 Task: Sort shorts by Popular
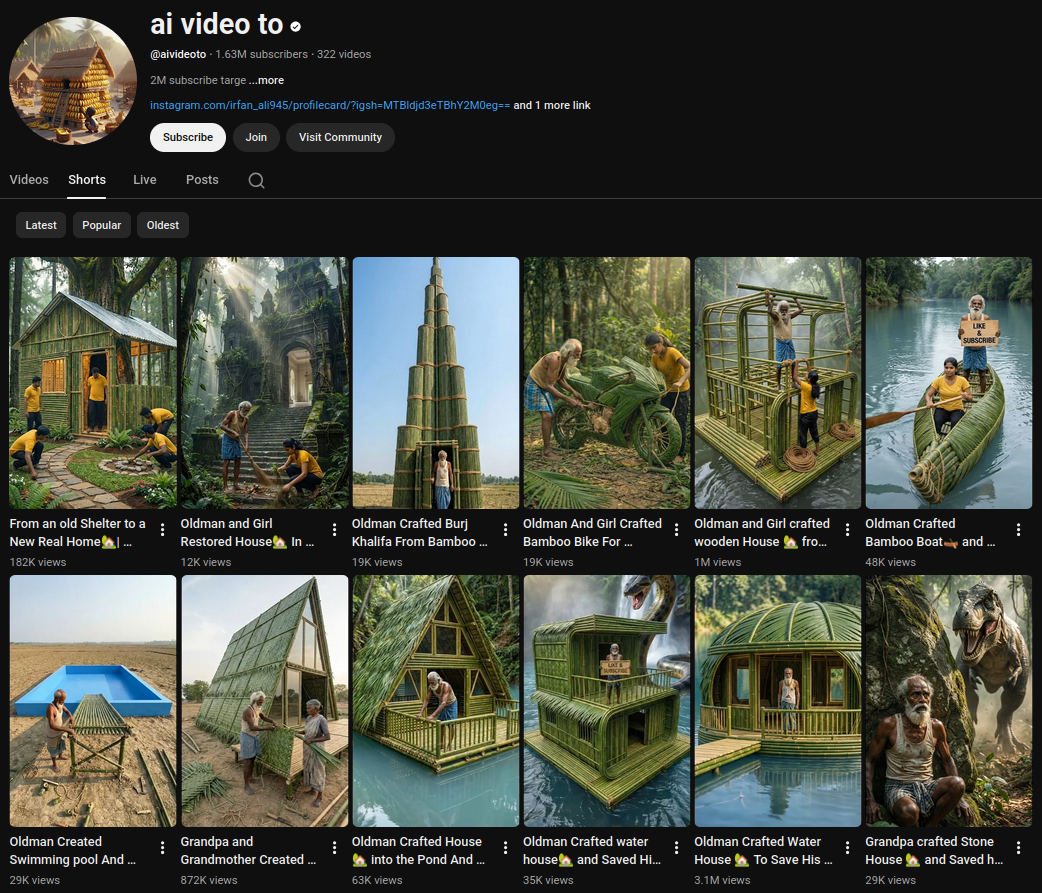point(102,225)
